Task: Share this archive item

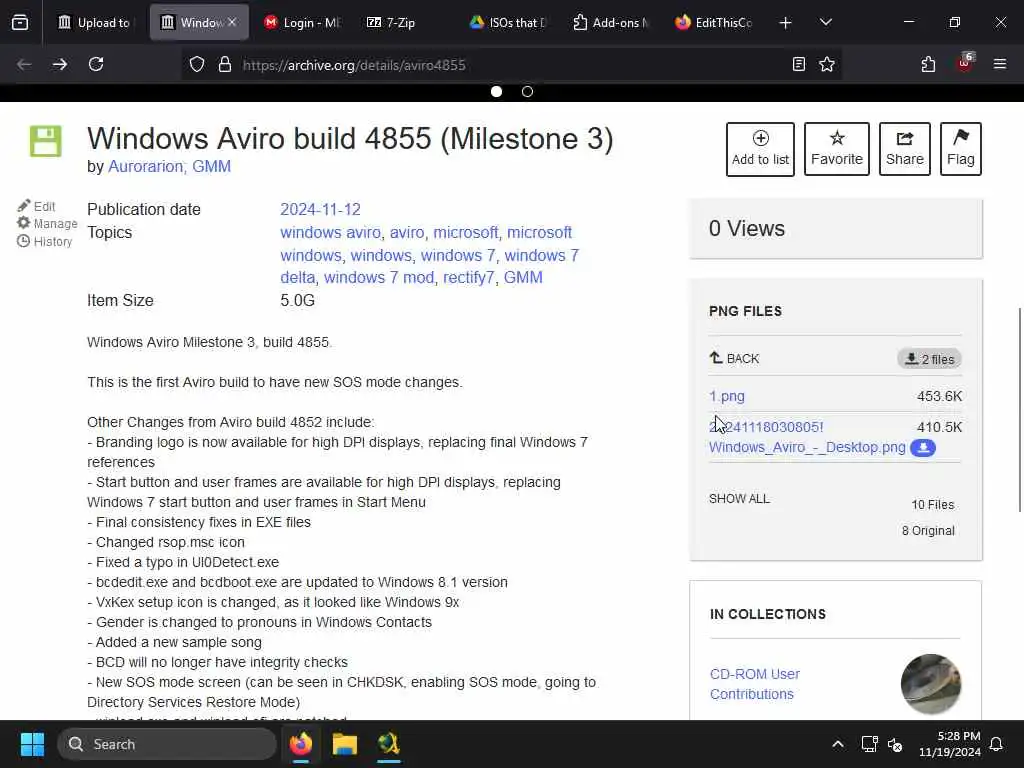Action: tap(904, 149)
